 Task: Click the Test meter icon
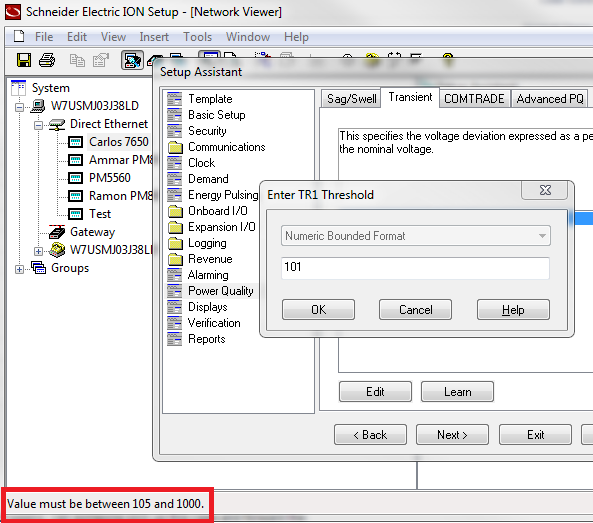(75, 214)
